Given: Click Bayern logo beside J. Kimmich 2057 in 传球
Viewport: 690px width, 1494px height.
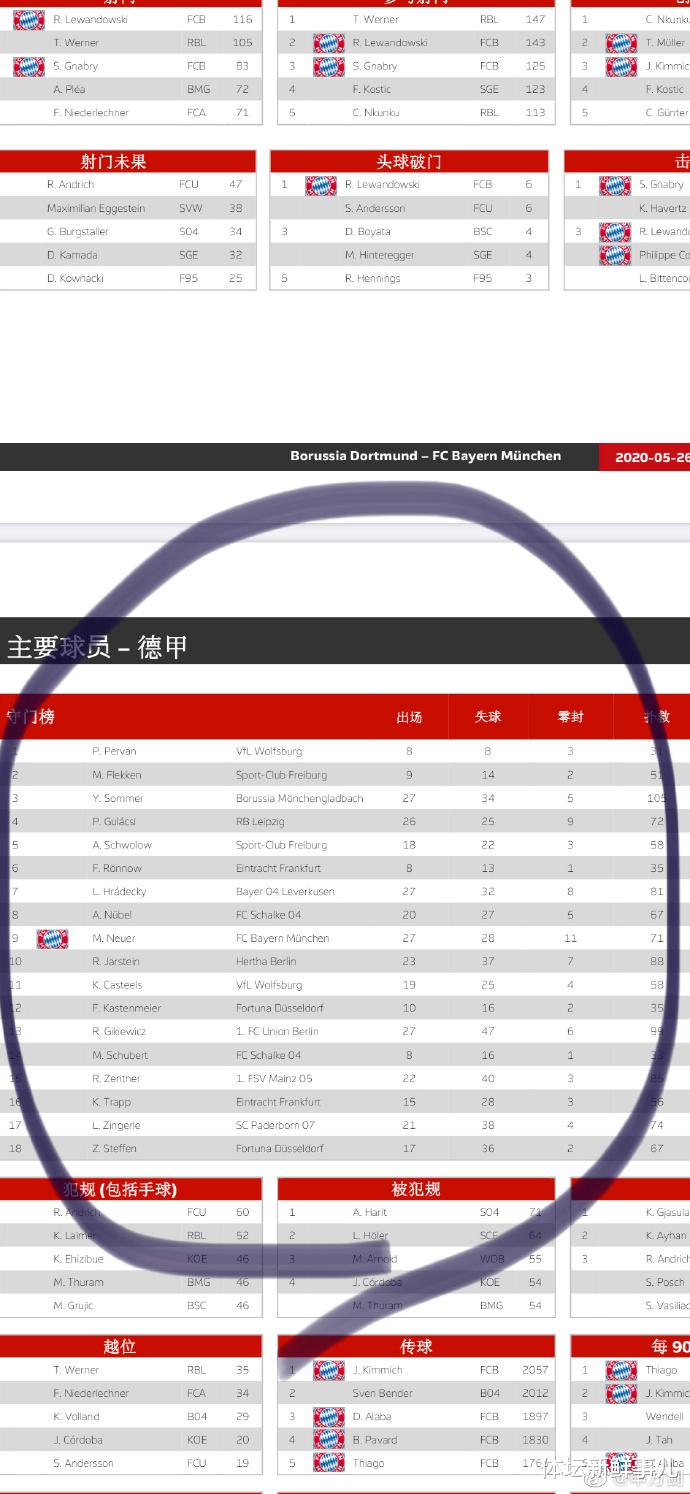Looking at the screenshot, I should [329, 1370].
